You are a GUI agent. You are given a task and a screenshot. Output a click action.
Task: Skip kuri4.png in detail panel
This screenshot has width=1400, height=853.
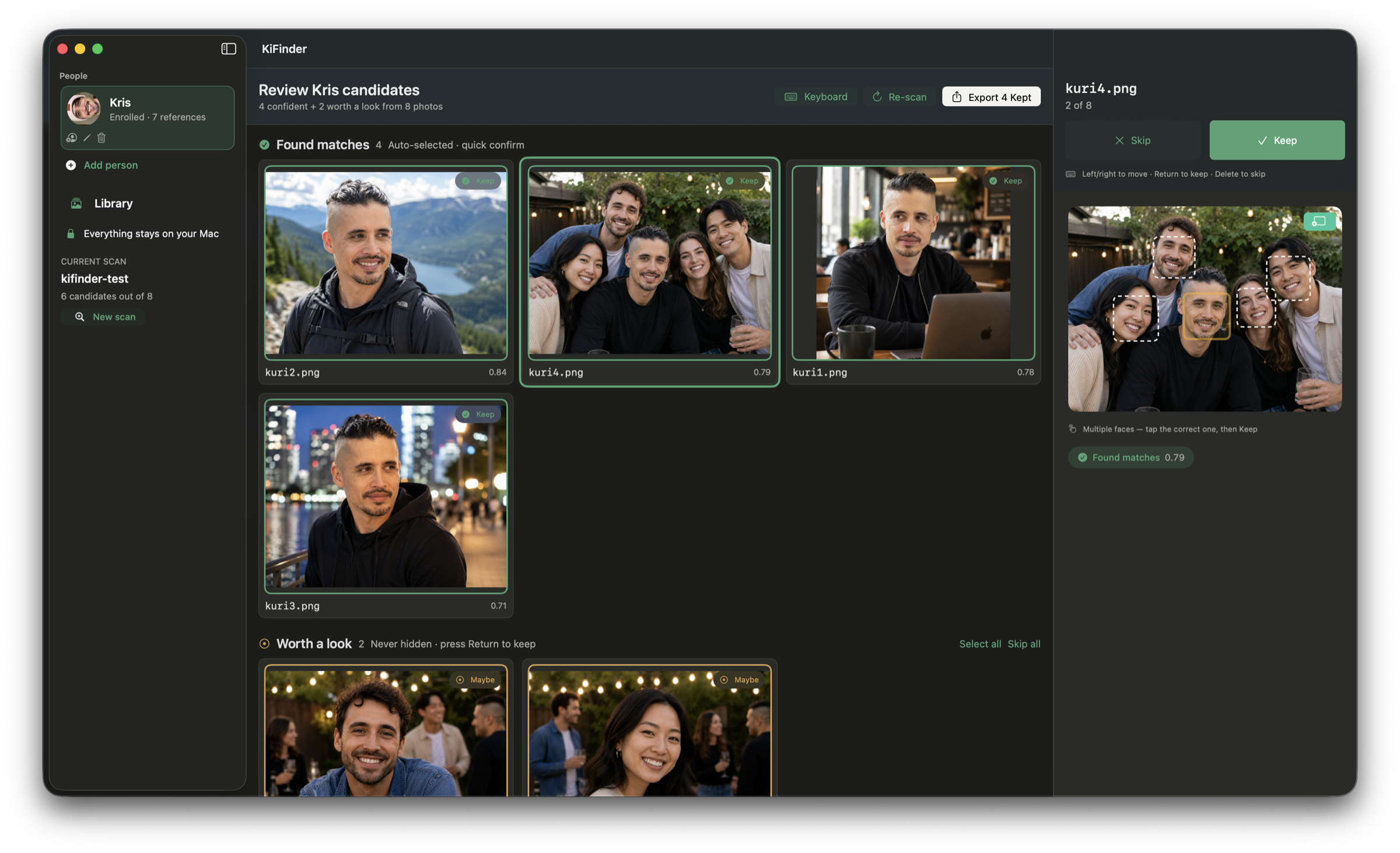[x=1132, y=141]
